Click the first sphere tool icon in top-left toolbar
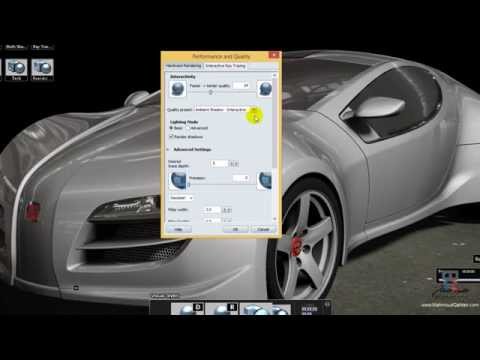Screen dimensions: 480x360 pyautogui.click(x=16, y=70)
